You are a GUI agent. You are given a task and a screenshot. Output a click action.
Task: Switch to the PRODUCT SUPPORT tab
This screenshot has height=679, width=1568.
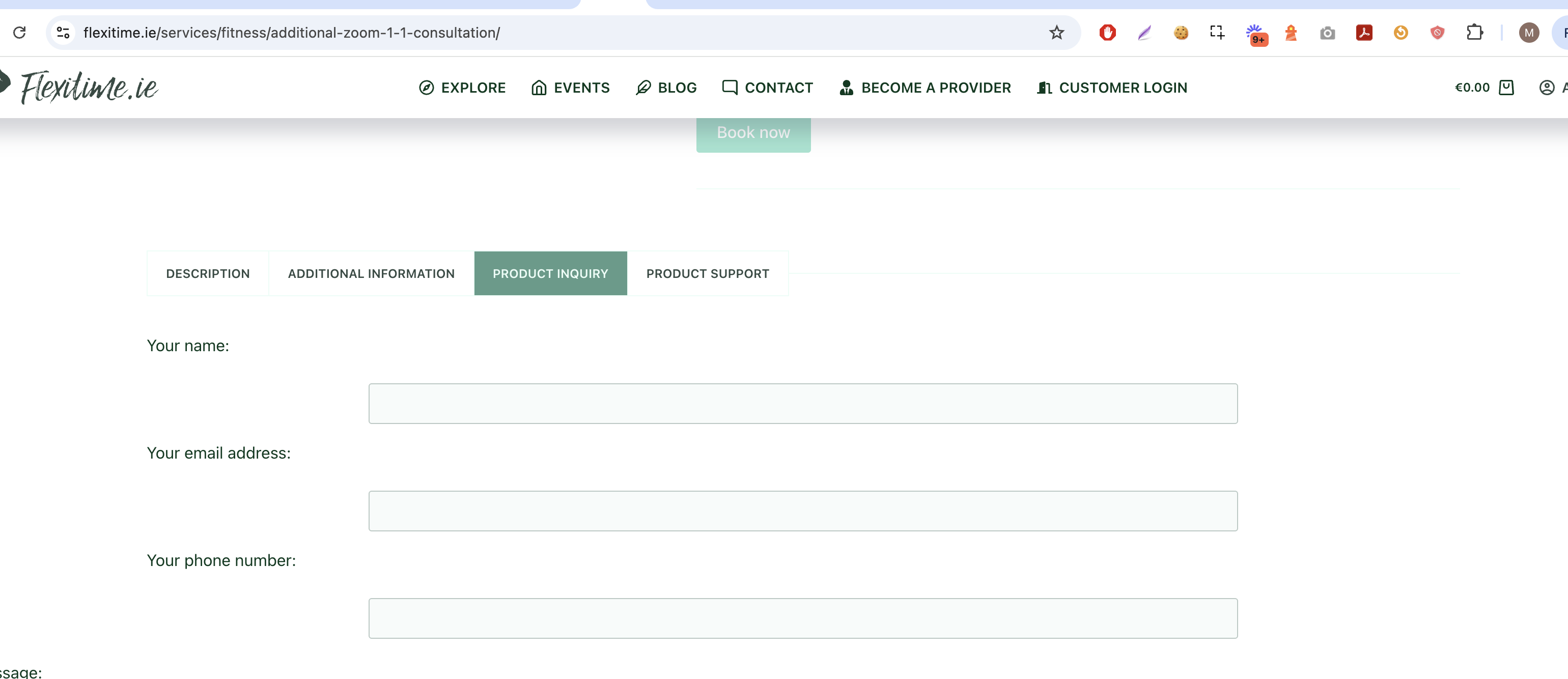pyautogui.click(x=707, y=274)
